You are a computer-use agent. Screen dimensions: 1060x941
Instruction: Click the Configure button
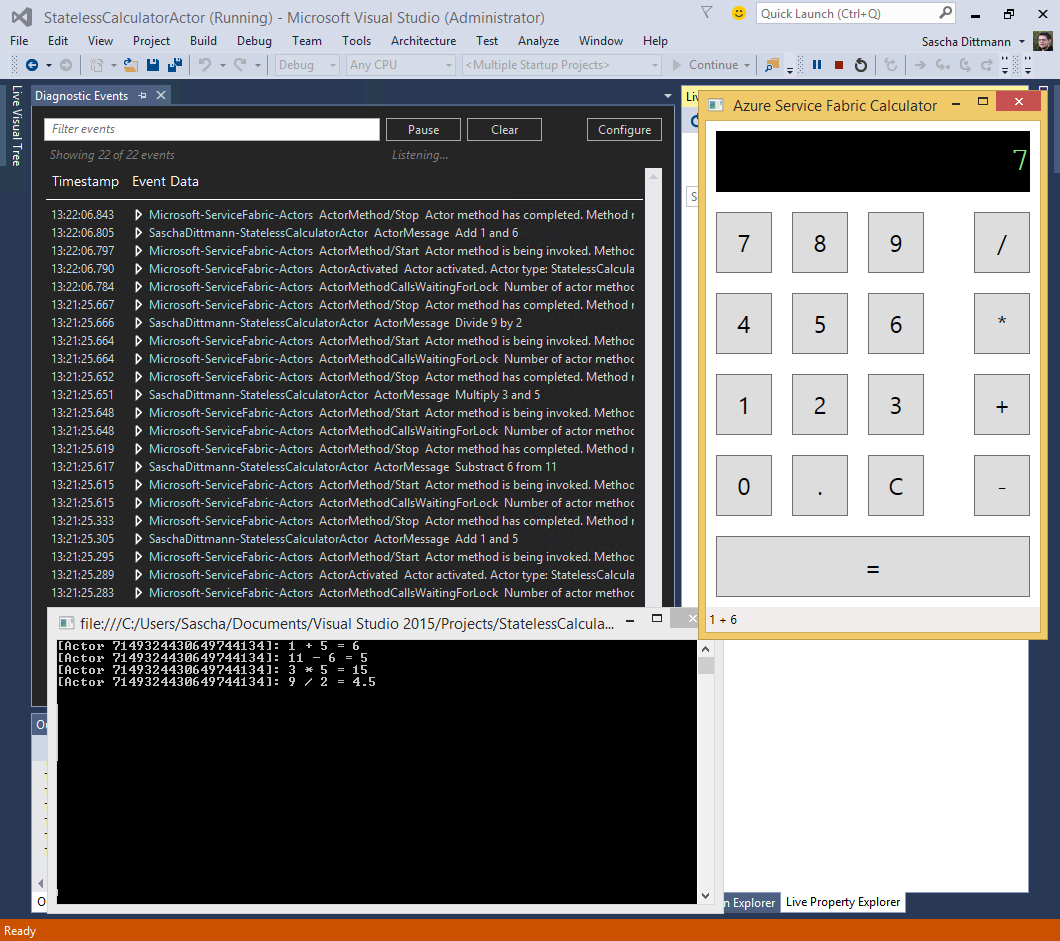tap(624, 130)
